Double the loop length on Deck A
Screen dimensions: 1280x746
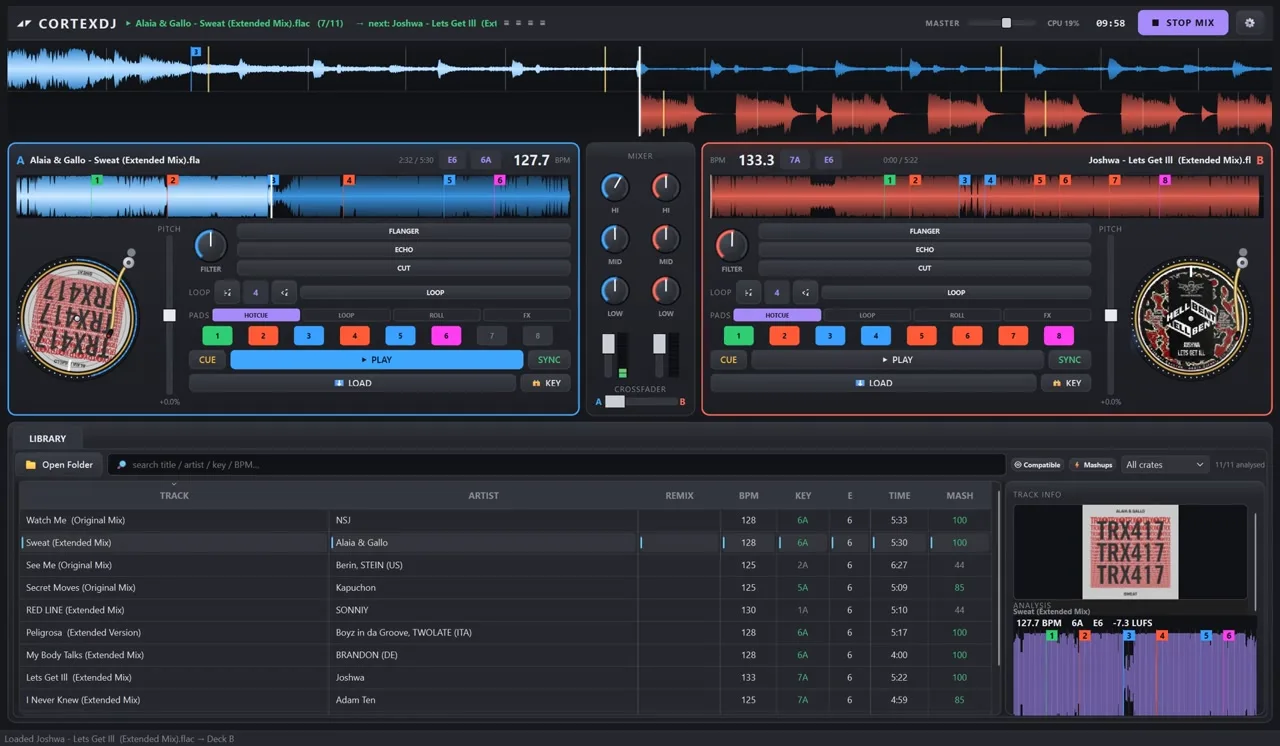[284, 293]
